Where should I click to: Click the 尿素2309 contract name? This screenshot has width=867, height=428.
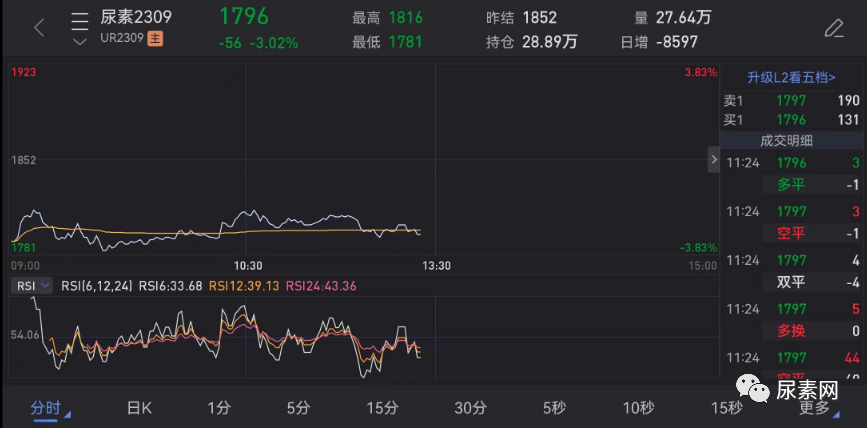click(x=136, y=17)
